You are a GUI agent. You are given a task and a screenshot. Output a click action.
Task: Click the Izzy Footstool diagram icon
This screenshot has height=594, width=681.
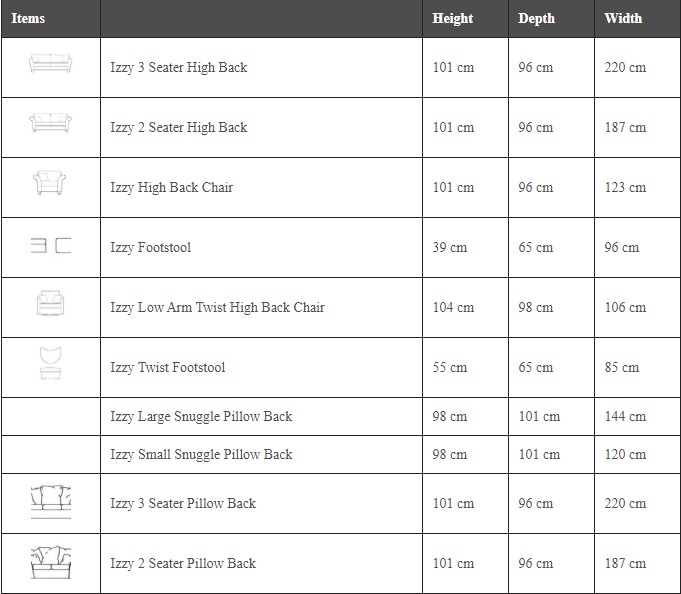(x=50, y=246)
